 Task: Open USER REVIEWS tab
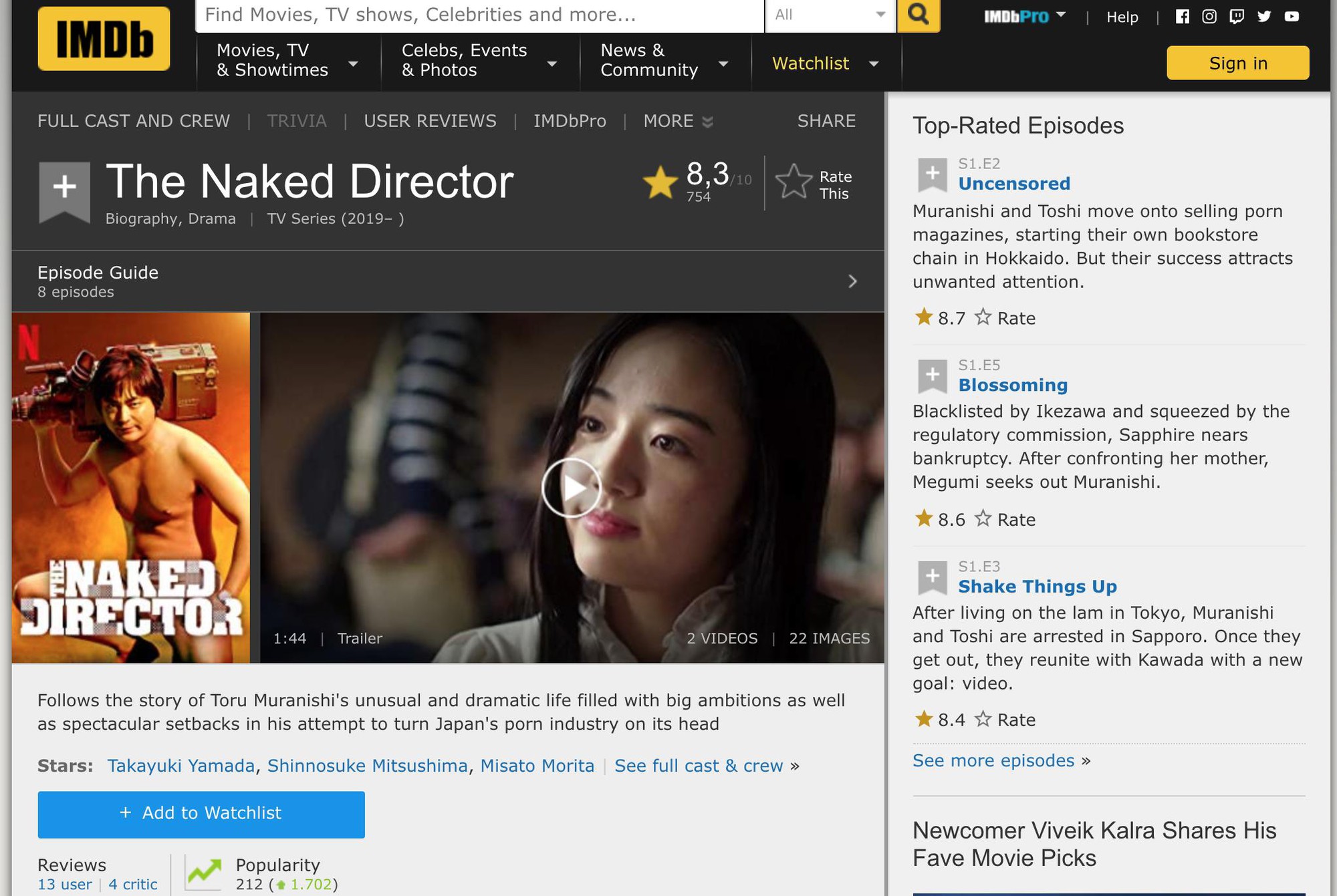tap(430, 121)
